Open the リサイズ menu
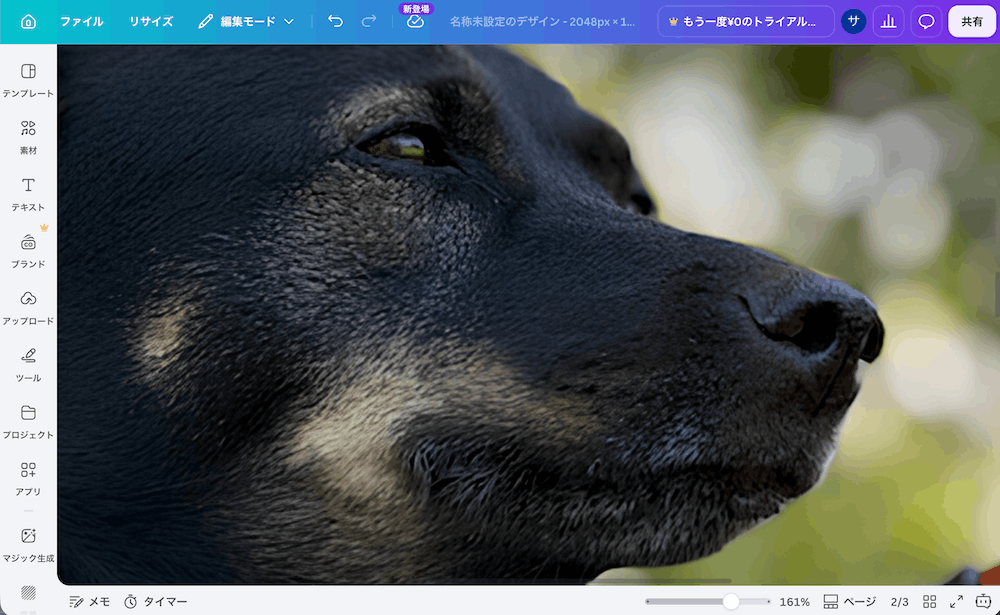1000x615 pixels. [x=151, y=22]
